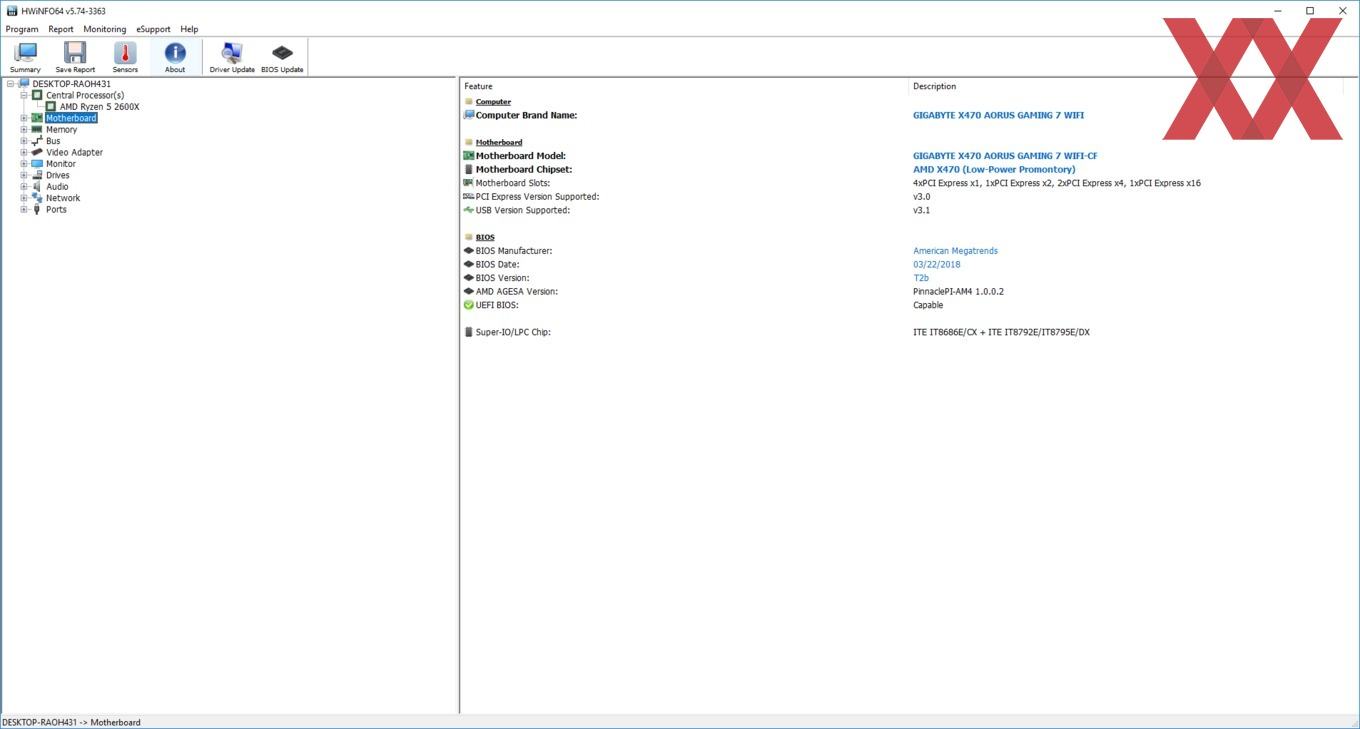The height and width of the screenshot is (729, 1360).
Task: Click the Monitor tree node icon
Action: tap(37, 164)
